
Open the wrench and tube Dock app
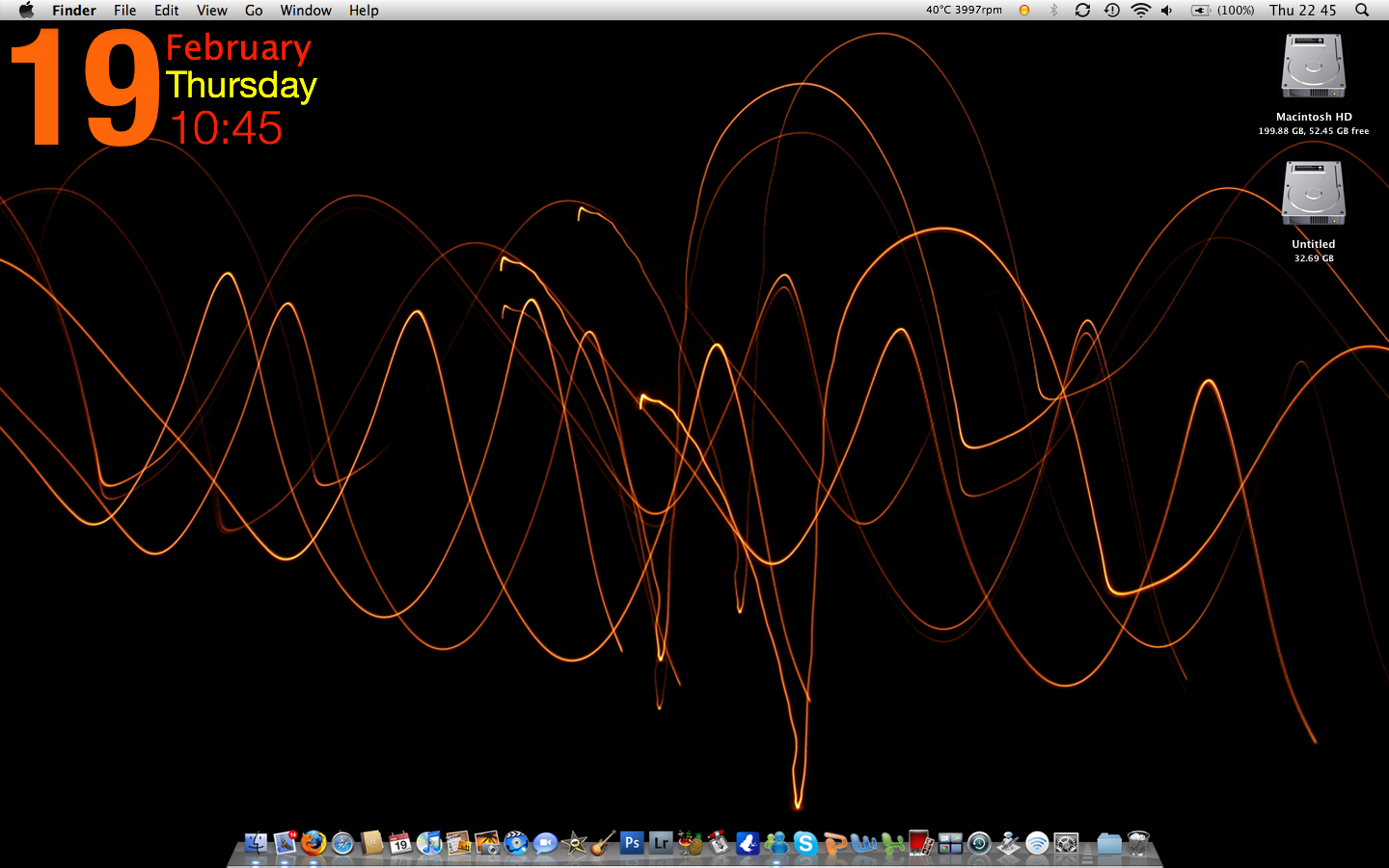pyautogui.click(x=719, y=844)
